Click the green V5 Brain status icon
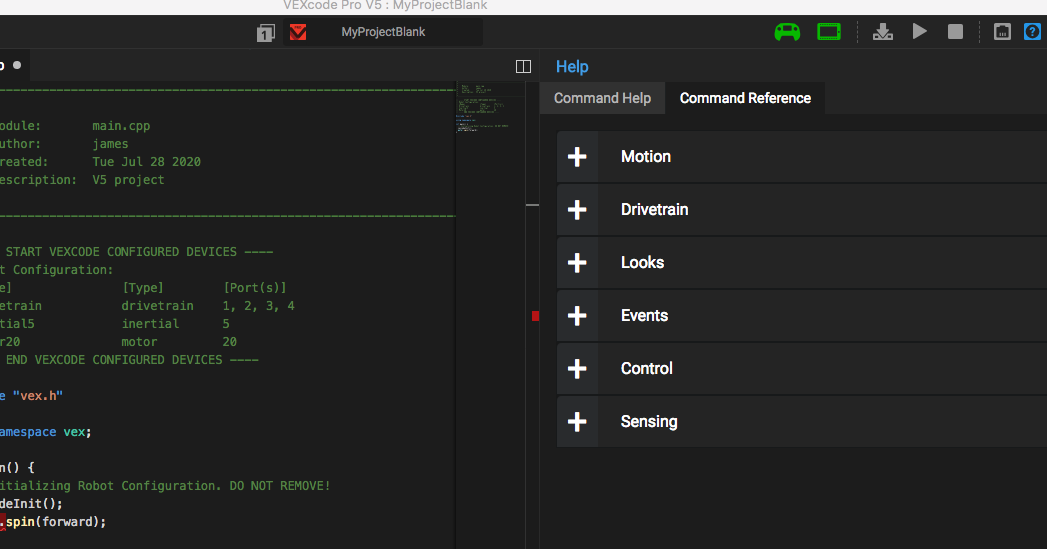This screenshot has height=549, width=1047. click(829, 31)
